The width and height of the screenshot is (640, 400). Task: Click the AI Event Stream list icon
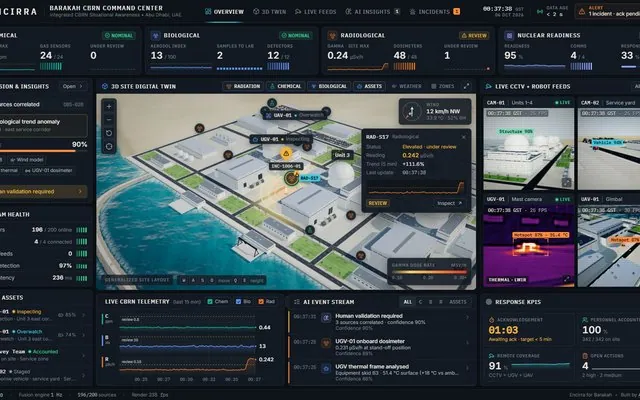(x=297, y=302)
